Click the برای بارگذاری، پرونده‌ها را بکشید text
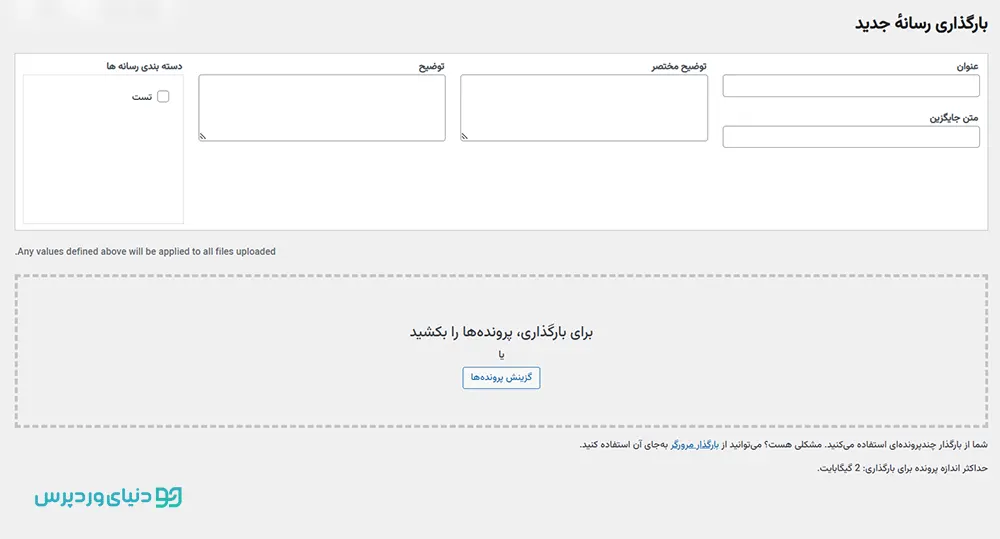Screen dimensions: 1000x539 click(x=501, y=332)
